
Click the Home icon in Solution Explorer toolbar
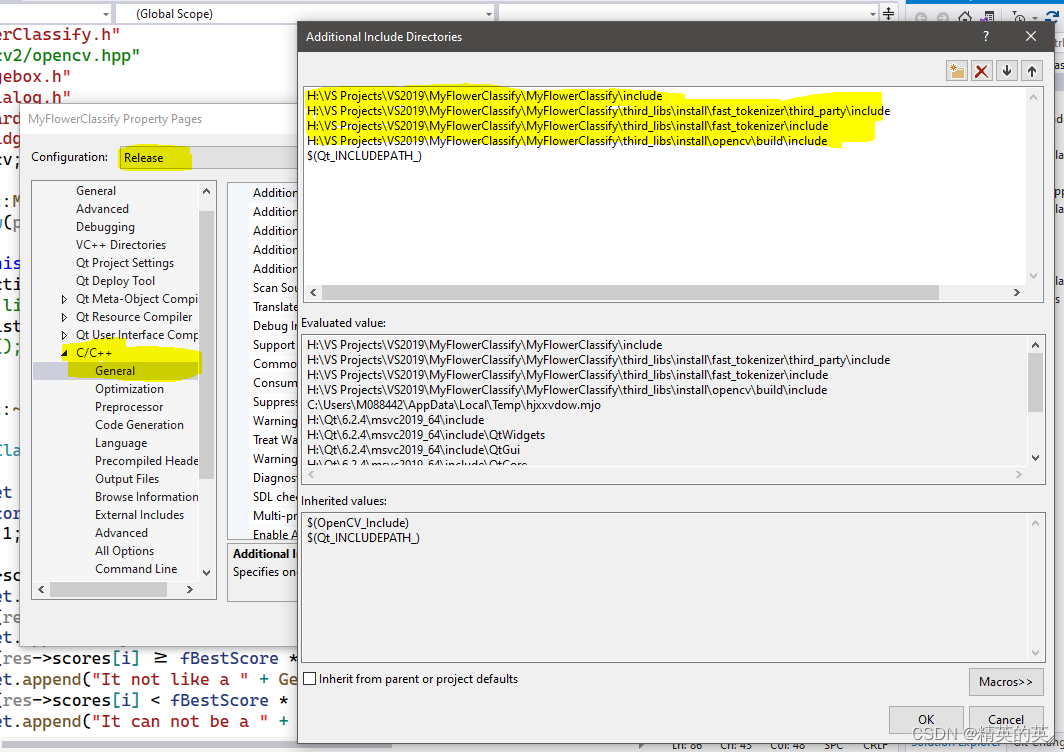(965, 15)
